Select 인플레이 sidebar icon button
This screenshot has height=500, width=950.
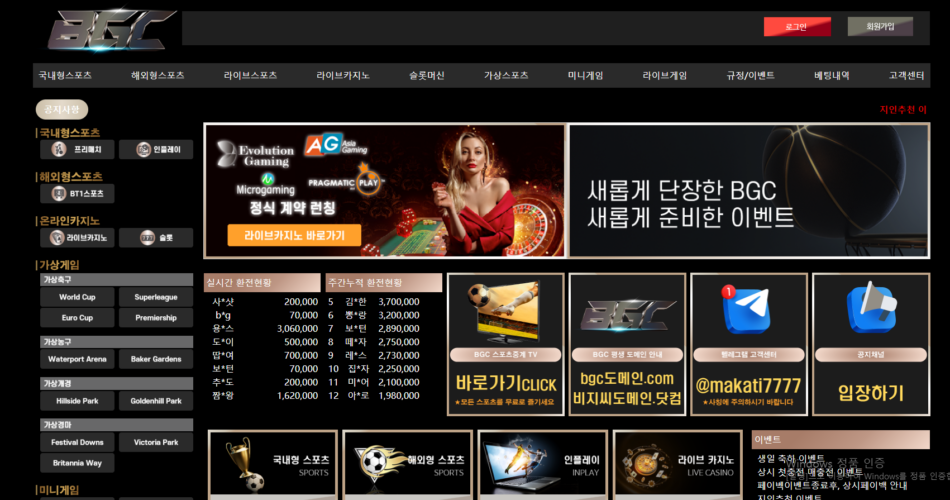[x=156, y=150]
